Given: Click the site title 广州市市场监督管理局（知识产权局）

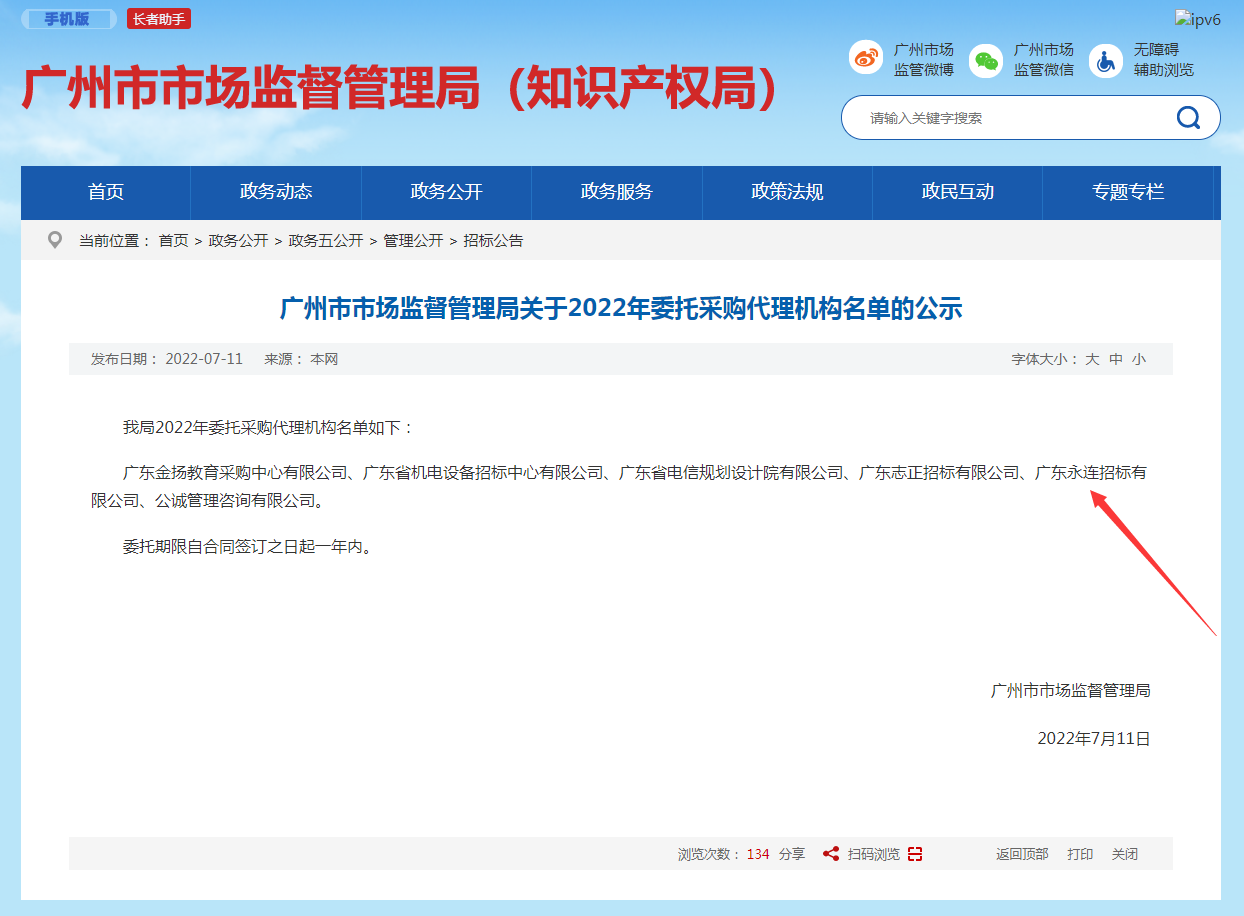Looking at the screenshot, I should click(x=400, y=89).
